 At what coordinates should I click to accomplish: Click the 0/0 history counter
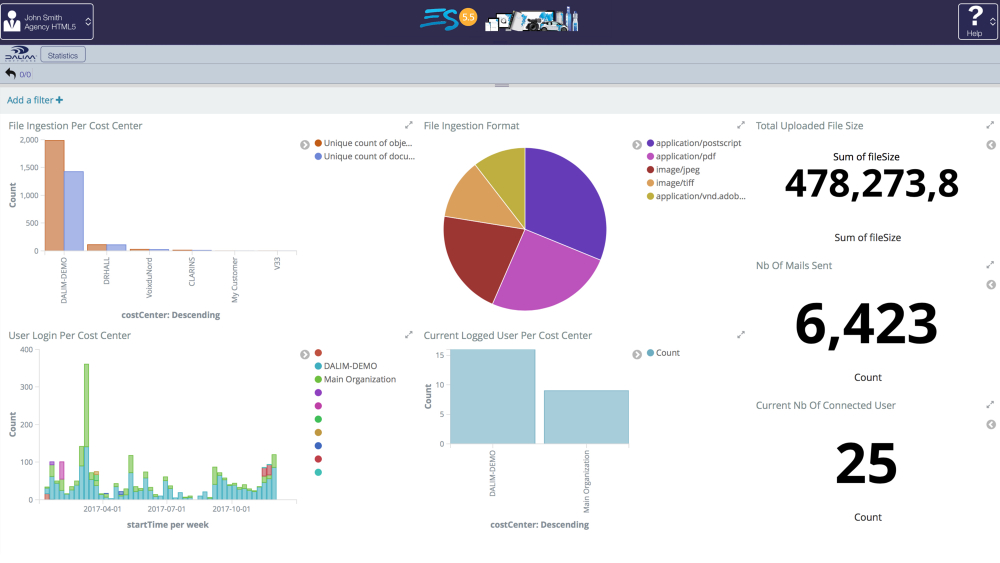[x=25, y=74]
